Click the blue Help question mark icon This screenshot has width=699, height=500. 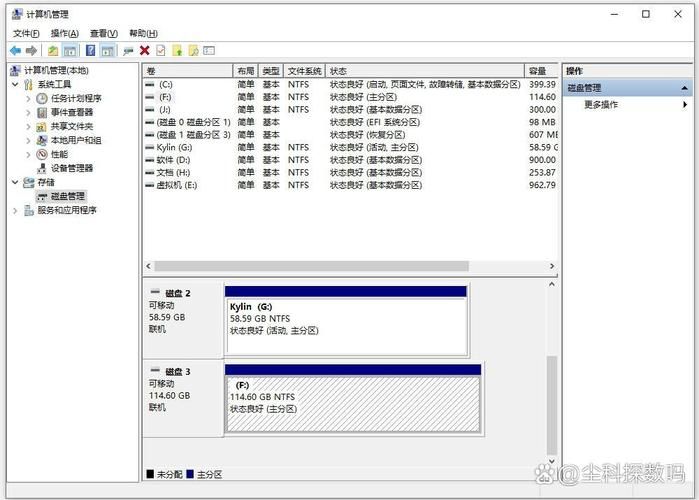click(90, 51)
